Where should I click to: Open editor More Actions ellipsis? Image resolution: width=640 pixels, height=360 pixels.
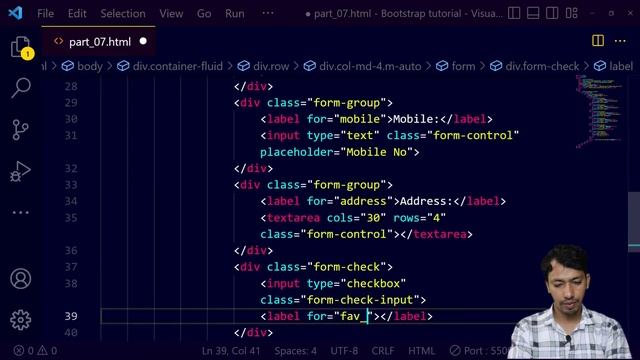620,41
